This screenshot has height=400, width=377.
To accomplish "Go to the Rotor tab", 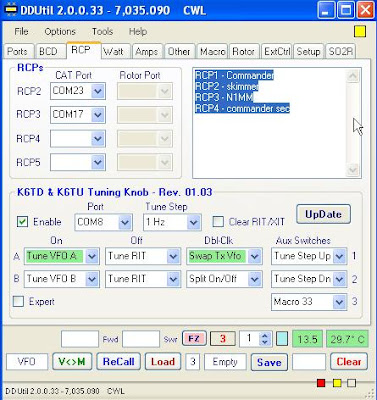I will click(x=244, y=52).
